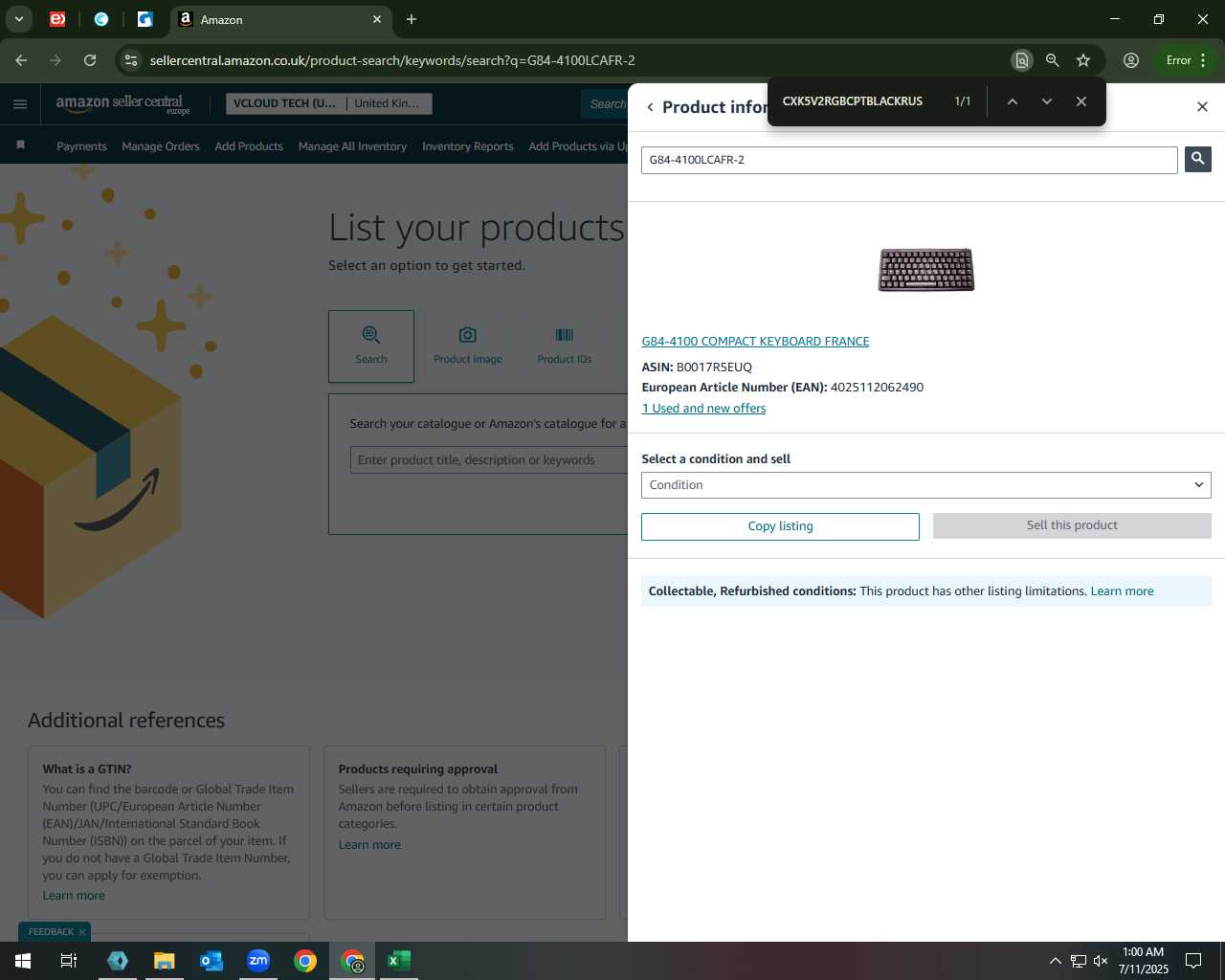Jump to next find result
The height and width of the screenshot is (980, 1225).
pos(1047,101)
